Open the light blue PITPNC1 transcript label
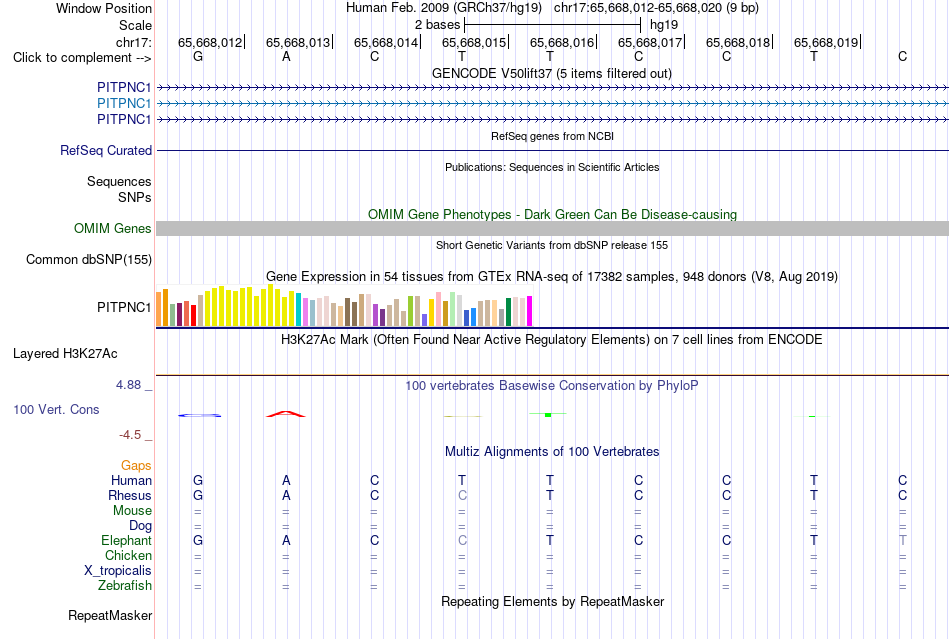The image size is (950, 639). (x=124, y=104)
